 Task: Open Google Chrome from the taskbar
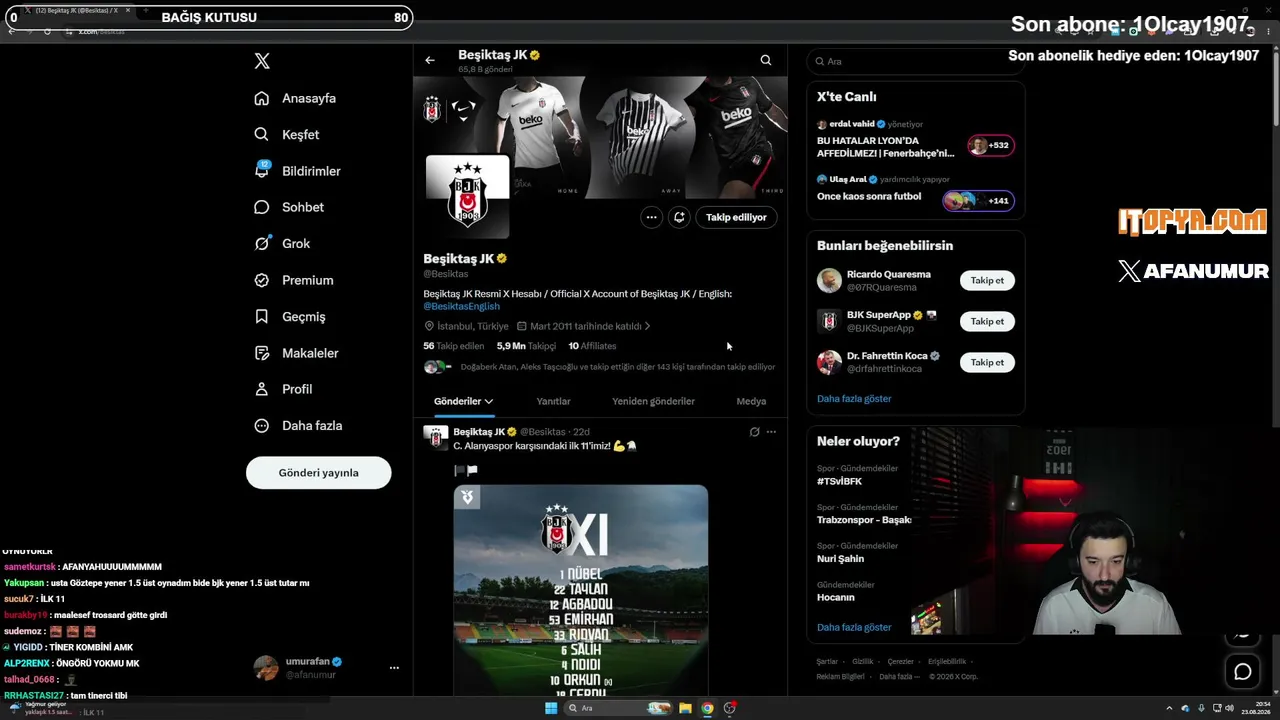point(707,708)
